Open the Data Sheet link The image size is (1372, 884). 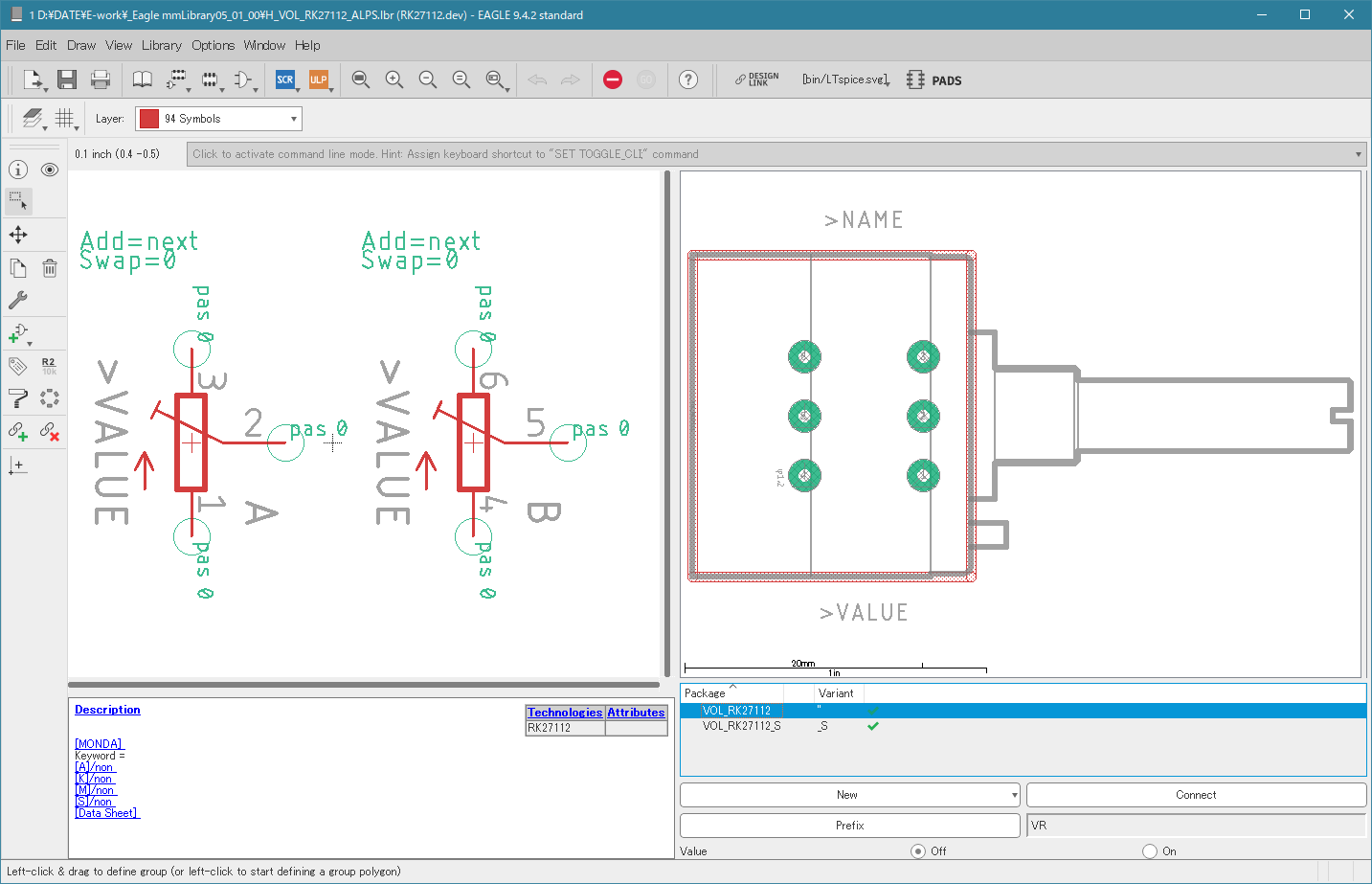pyautogui.click(x=107, y=813)
